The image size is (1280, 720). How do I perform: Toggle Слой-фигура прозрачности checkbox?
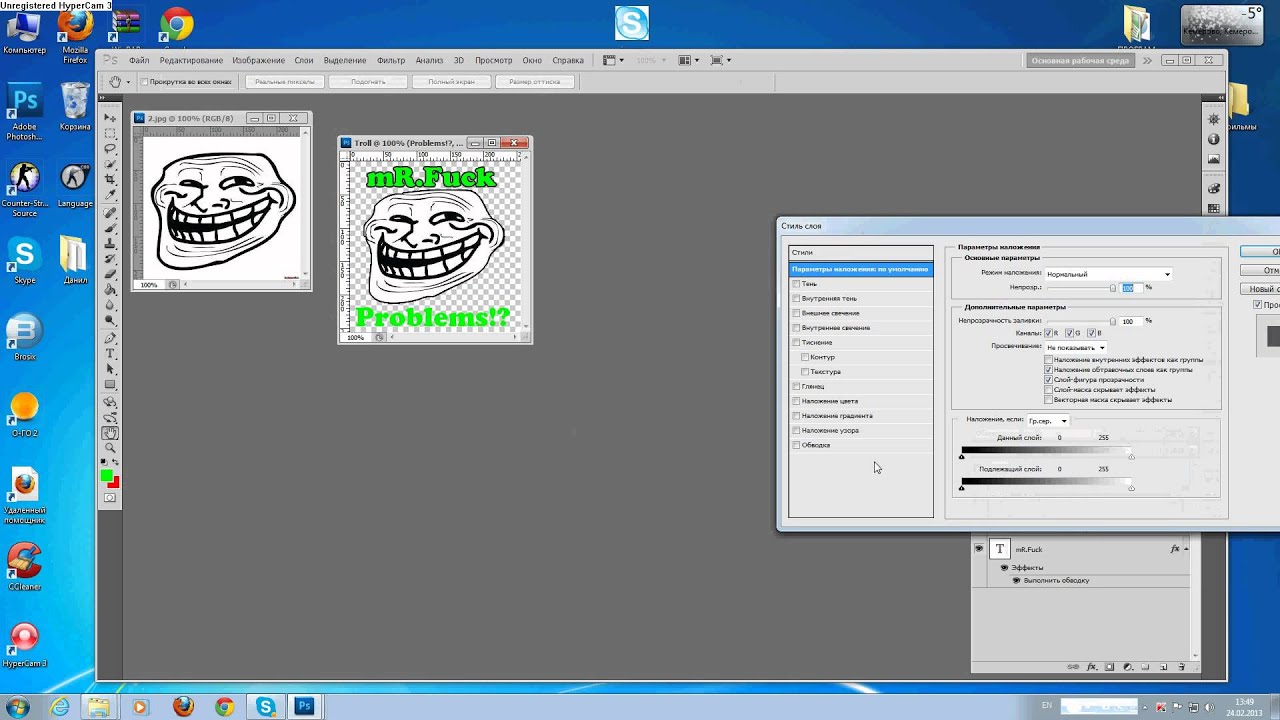pos(1048,380)
